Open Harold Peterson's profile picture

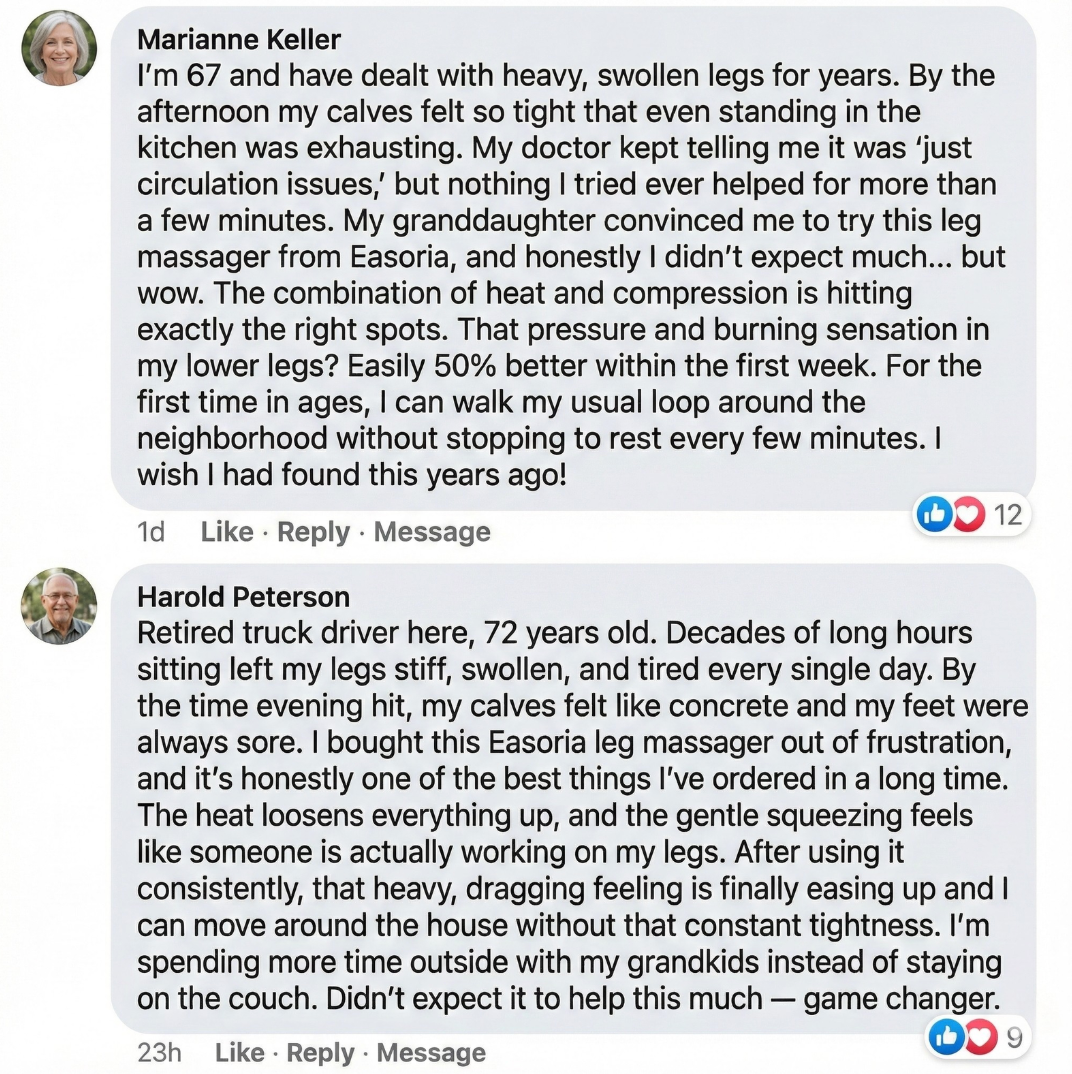(x=59, y=605)
